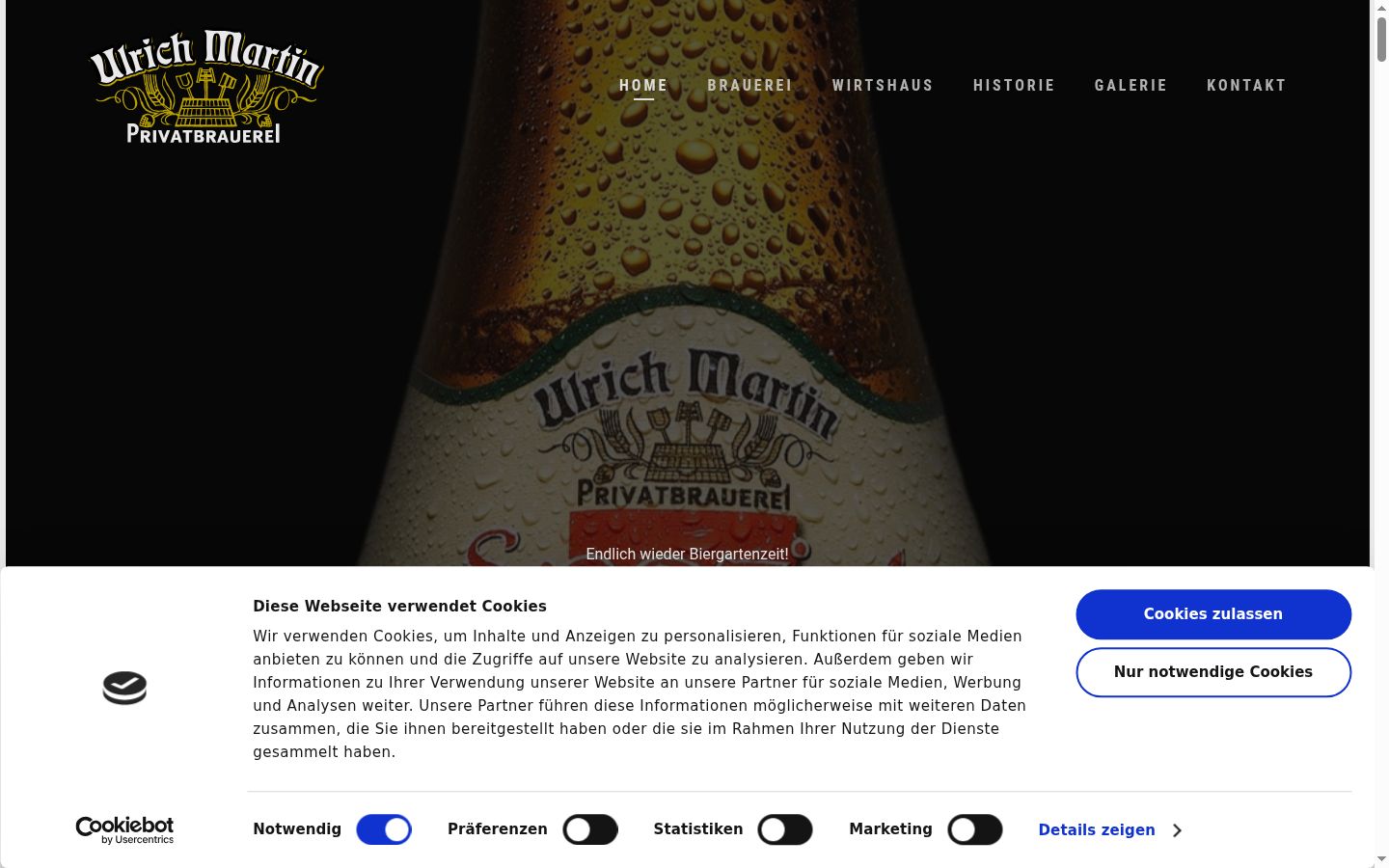Viewport: 1389px width, 868px height.
Task: Click the Ulrich Martin Privatbrauerei logo
Action: 206,87
